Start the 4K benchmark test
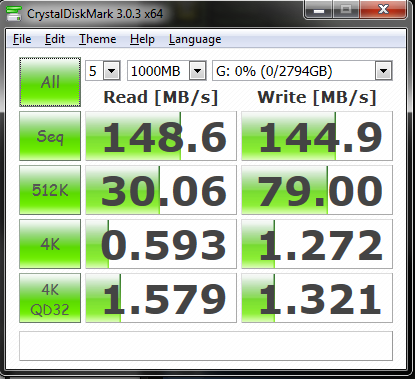 pyautogui.click(x=50, y=244)
